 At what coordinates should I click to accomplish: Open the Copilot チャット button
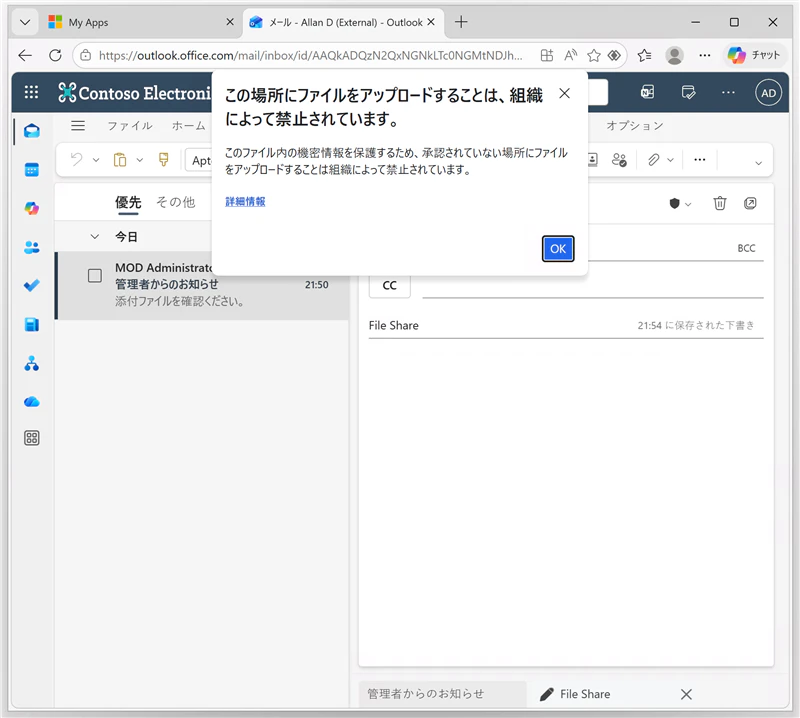coord(754,55)
